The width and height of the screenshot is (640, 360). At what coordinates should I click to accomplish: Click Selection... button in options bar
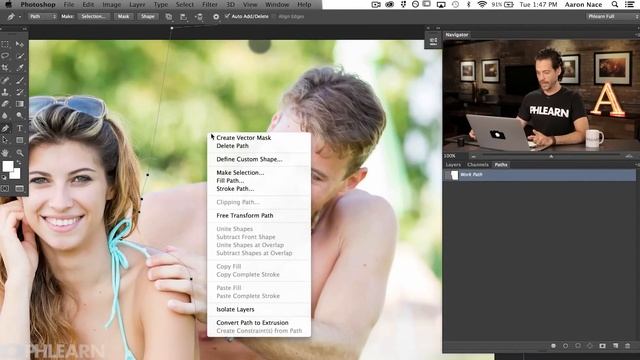click(x=93, y=17)
